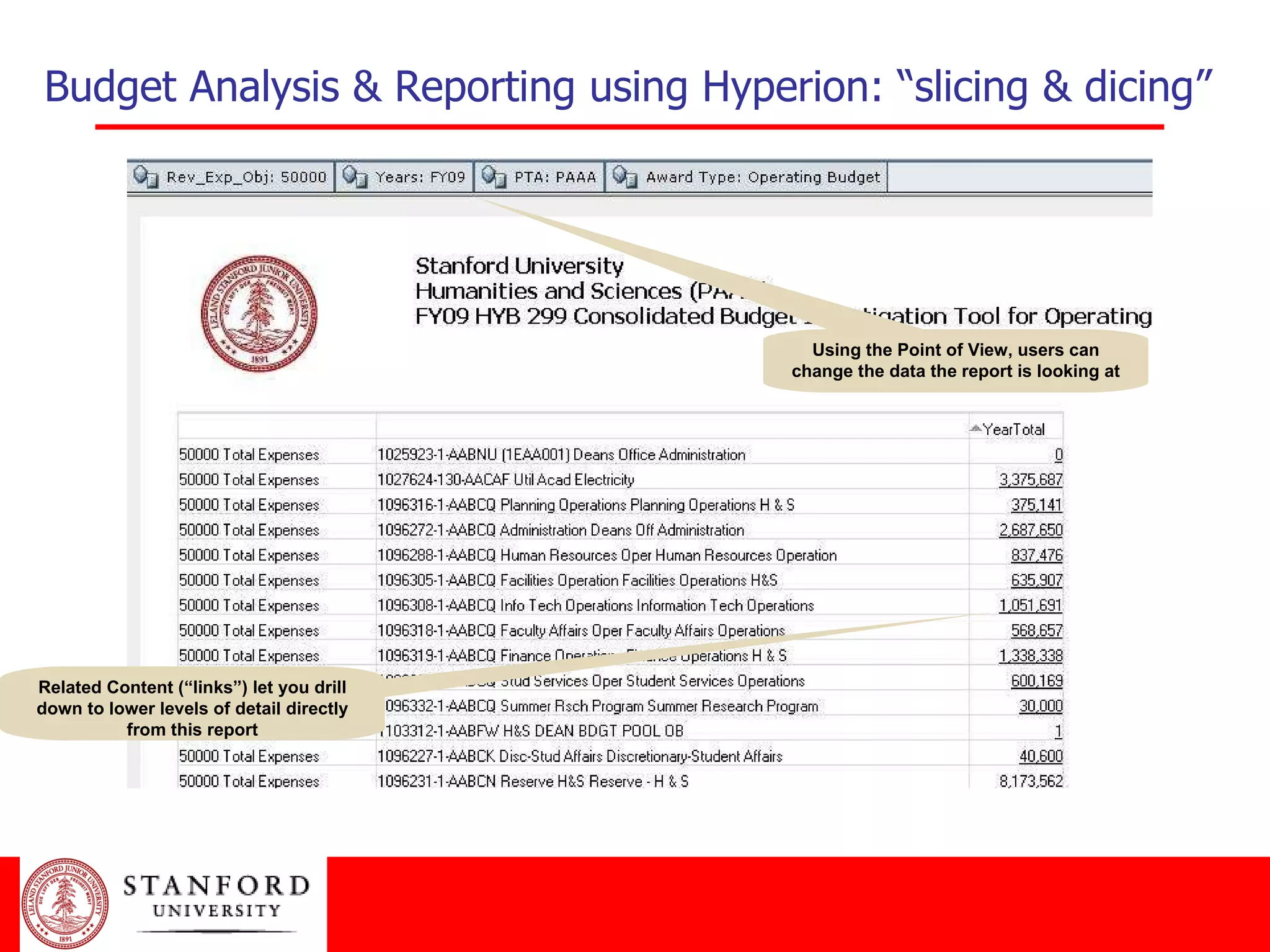This screenshot has height=952, width=1270.
Task: Select the Facilities Operations H&S row
Action: coord(577,581)
